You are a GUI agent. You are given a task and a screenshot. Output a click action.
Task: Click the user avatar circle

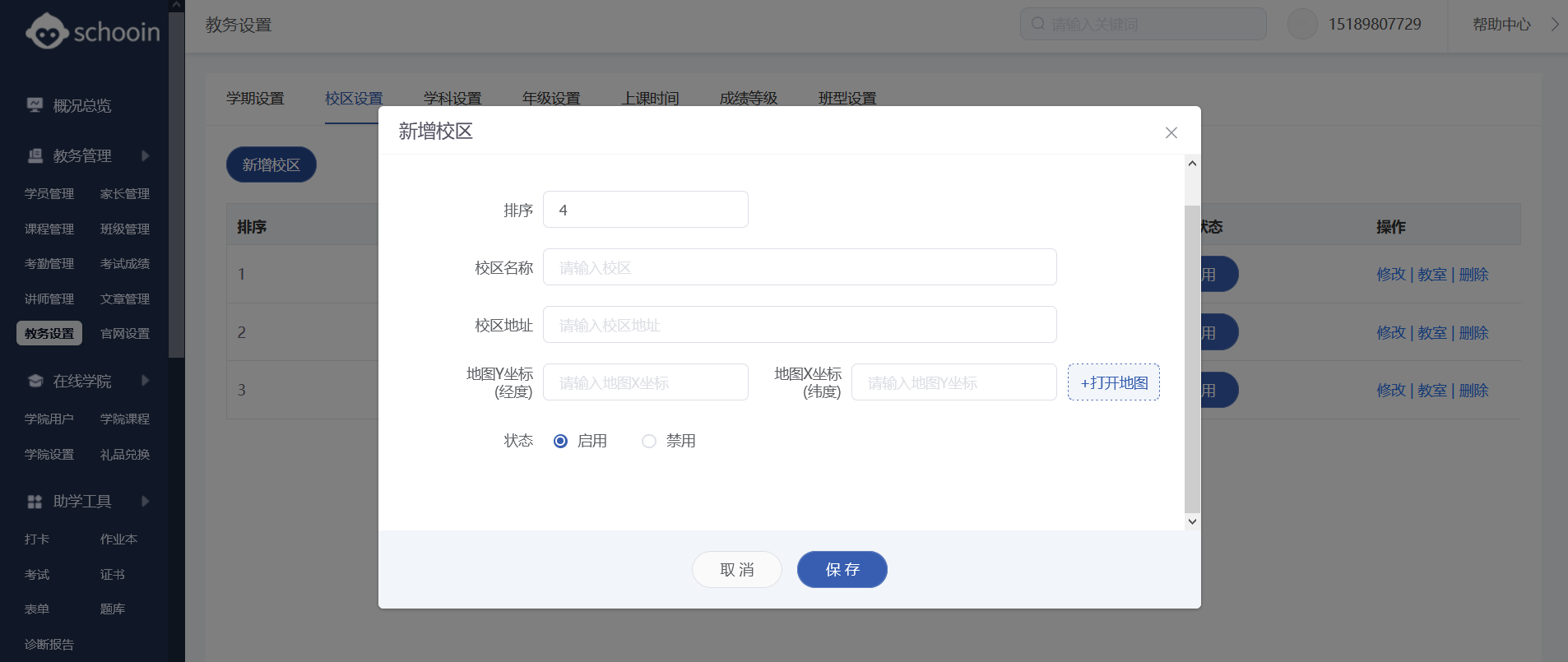(1302, 24)
